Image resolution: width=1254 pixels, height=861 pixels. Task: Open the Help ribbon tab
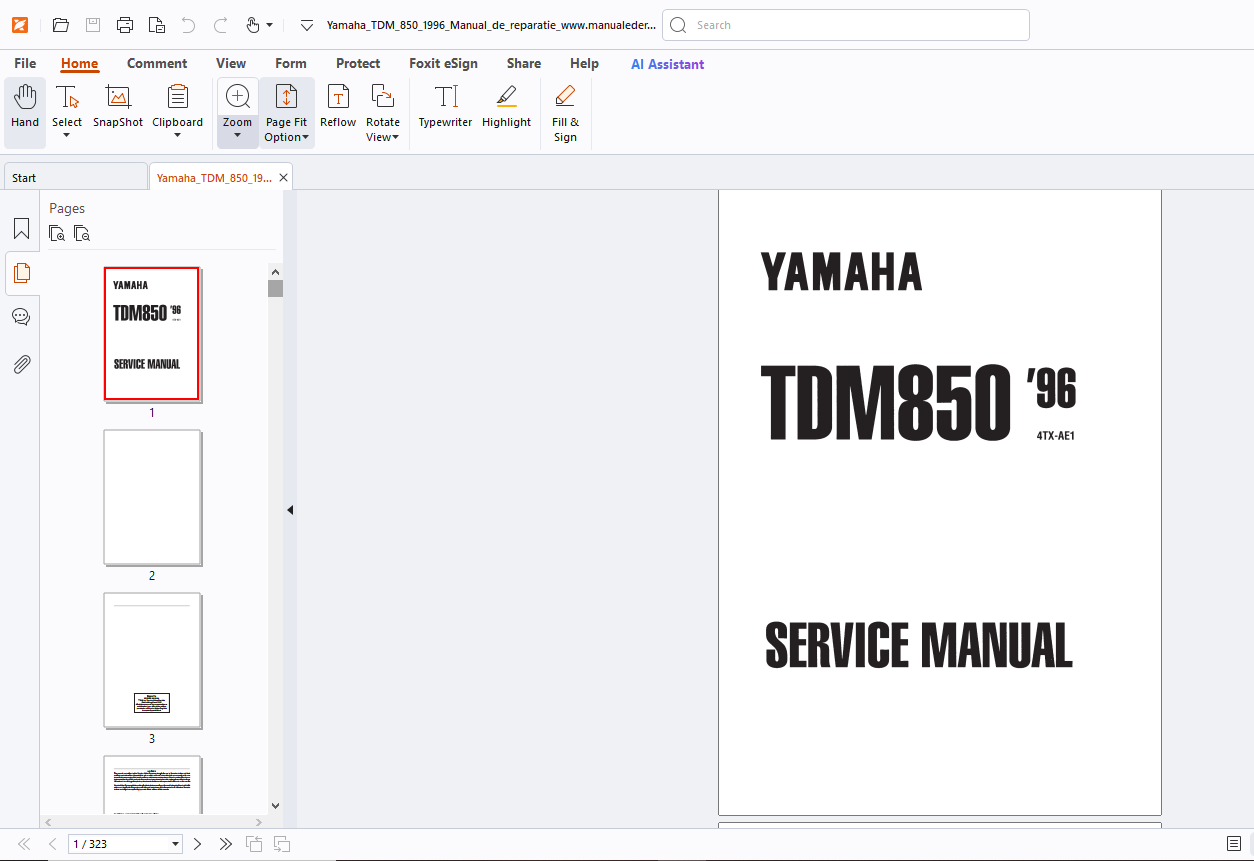pyautogui.click(x=584, y=63)
